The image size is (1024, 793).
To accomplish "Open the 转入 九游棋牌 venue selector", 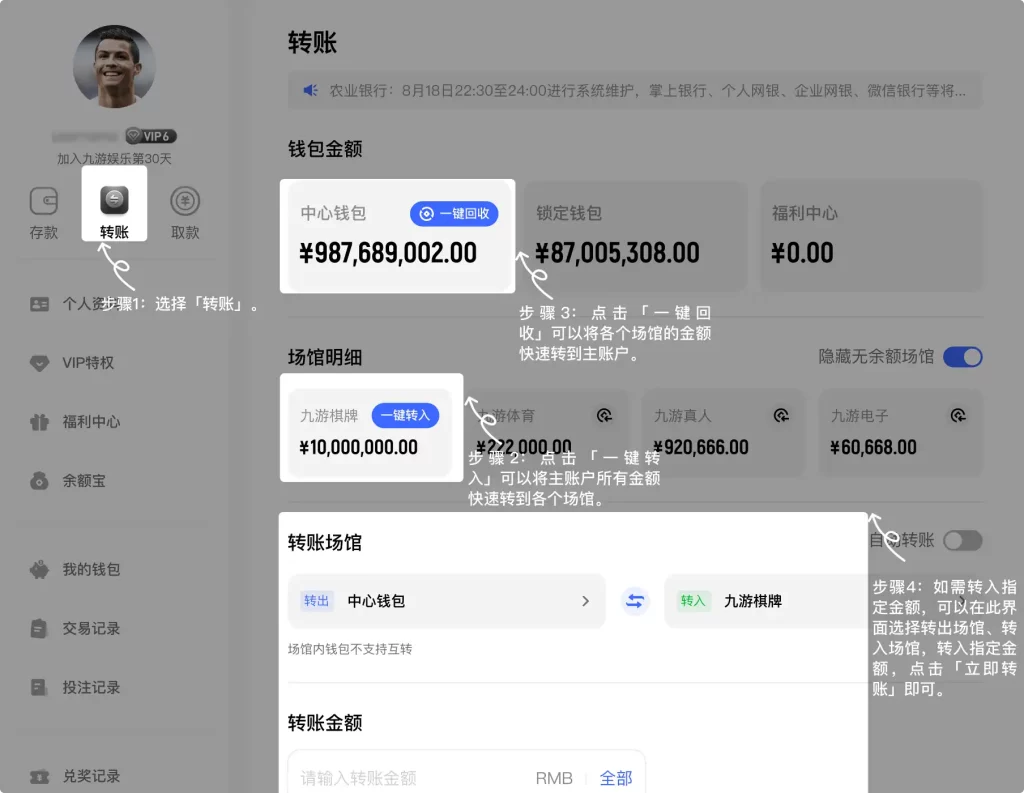I will (764, 601).
